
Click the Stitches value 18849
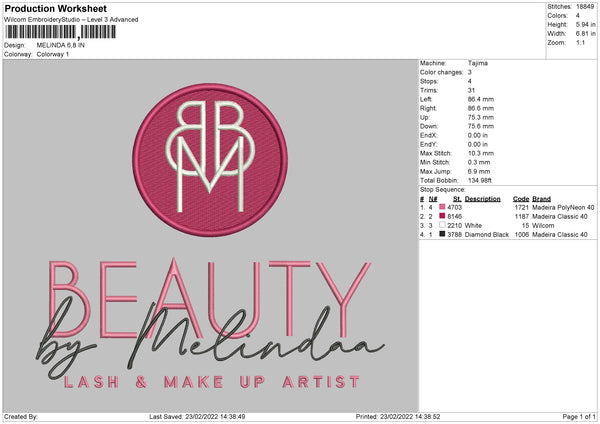(x=585, y=7)
